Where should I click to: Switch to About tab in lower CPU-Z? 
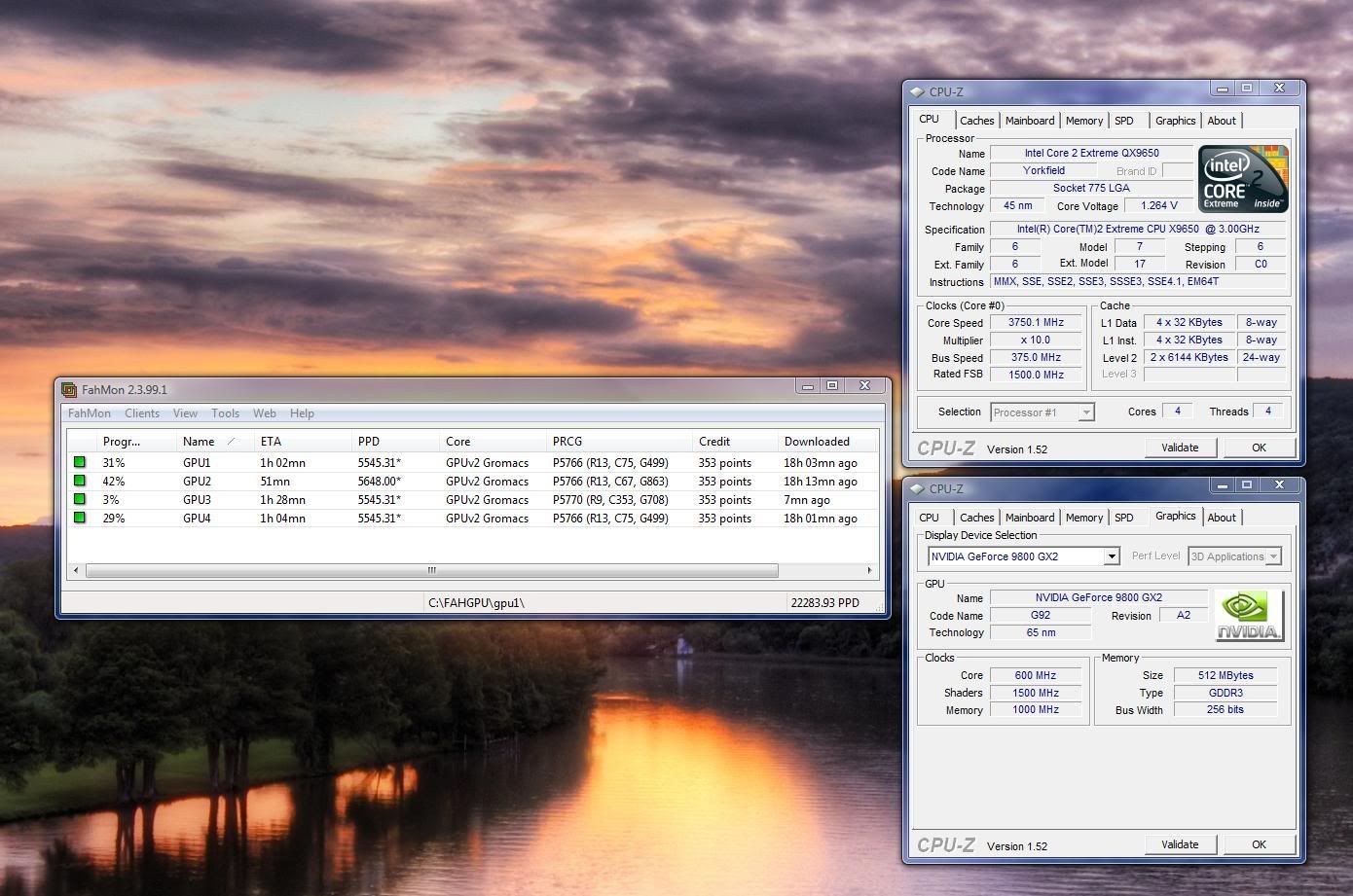point(1222,518)
